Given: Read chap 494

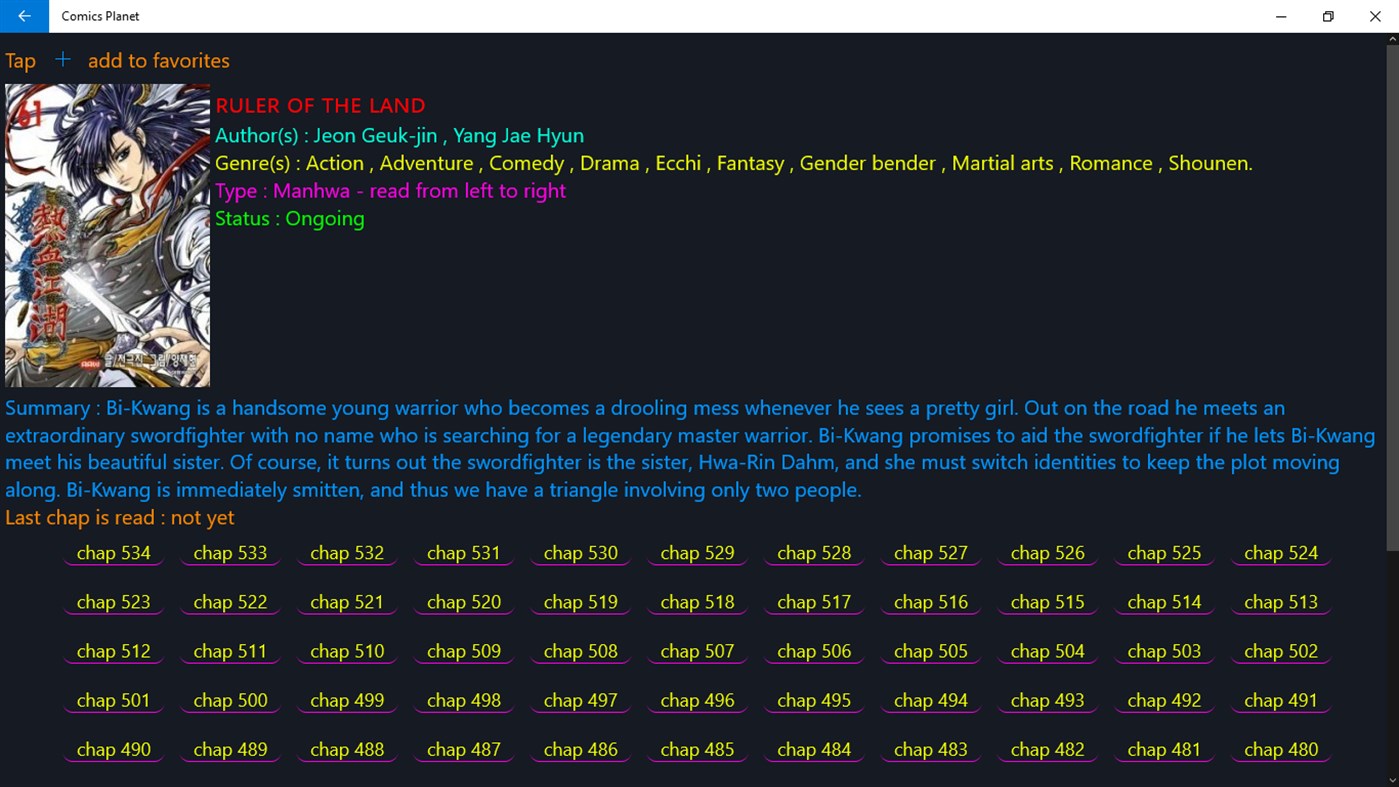Looking at the screenshot, I should click(931, 700).
